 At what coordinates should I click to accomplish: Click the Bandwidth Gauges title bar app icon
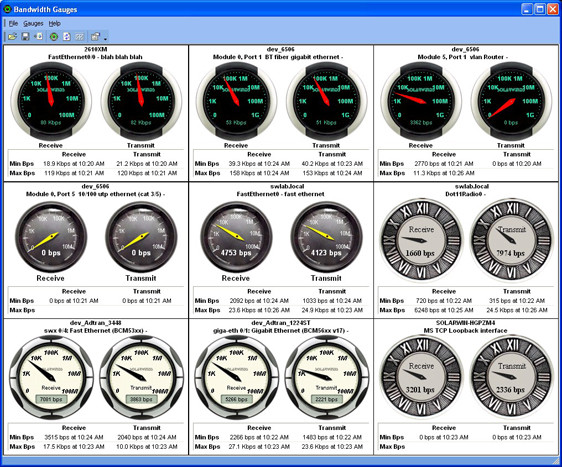[7, 9]
